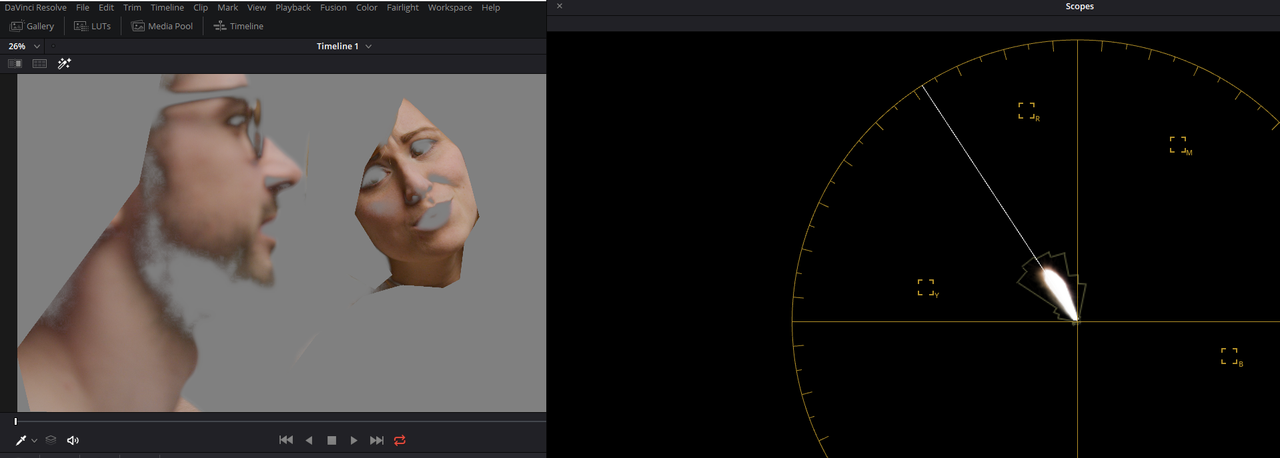Open the Fairlight menu
Image resolution: width=1280 pixels, height=458 pixels.
pos(403,7)
